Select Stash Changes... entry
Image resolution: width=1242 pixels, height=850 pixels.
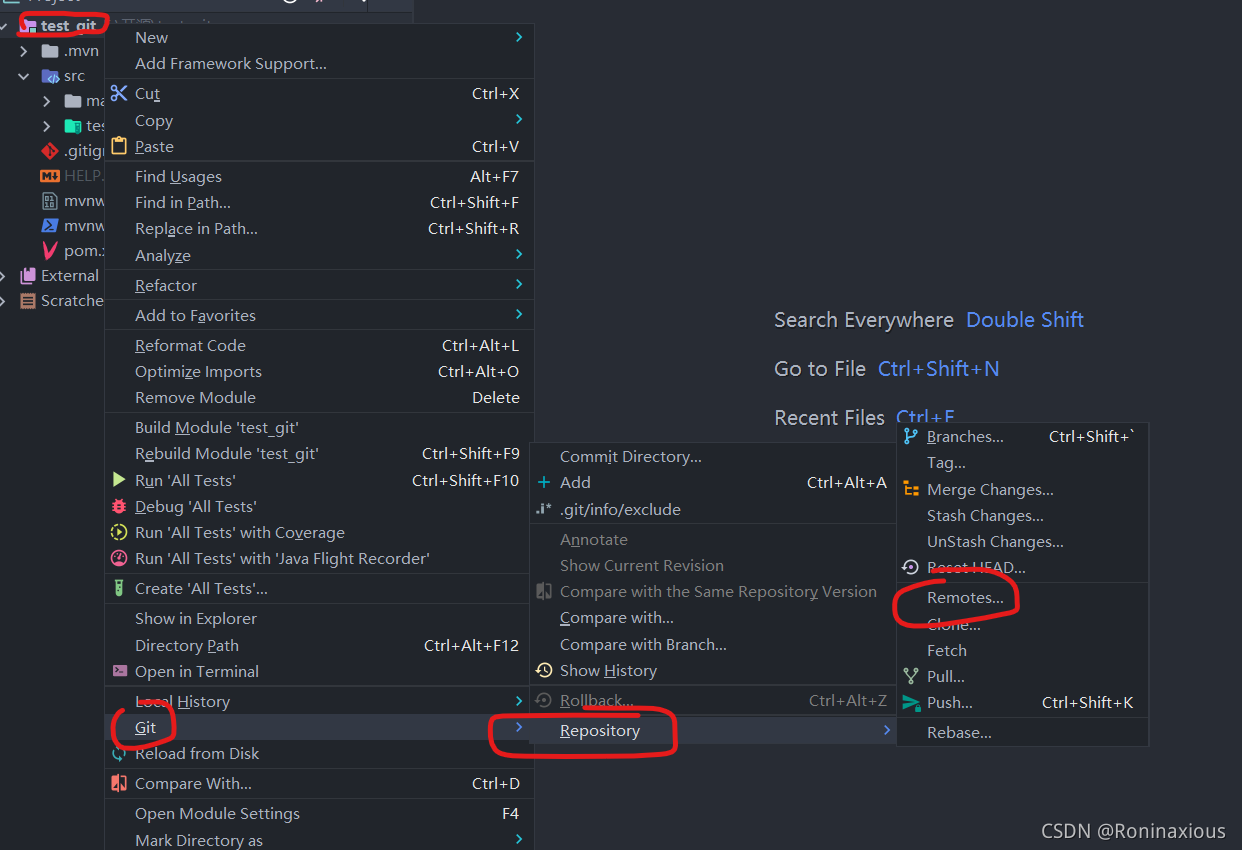pyautogui.click(x=1022, y=515)
